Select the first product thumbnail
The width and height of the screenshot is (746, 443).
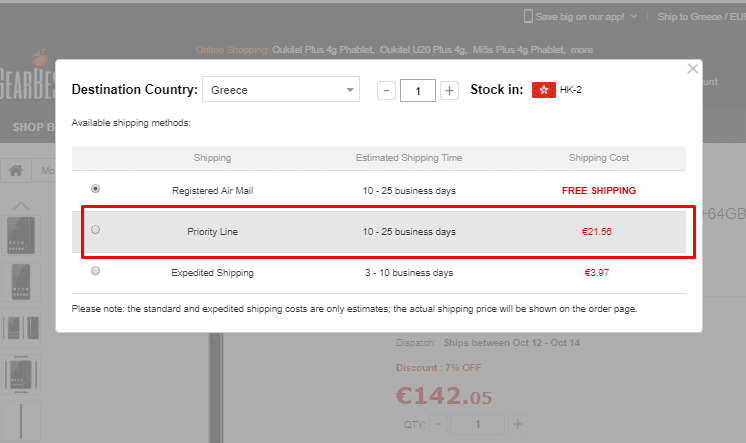21,235
